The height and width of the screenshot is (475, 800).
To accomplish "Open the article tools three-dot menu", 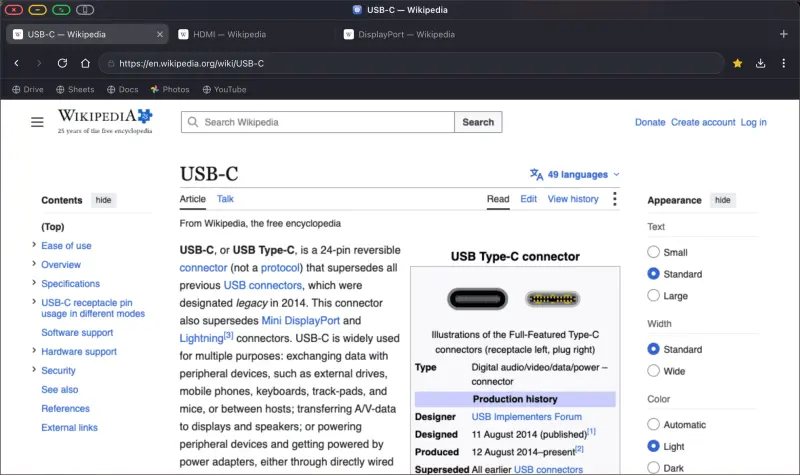I will point(614,199).
